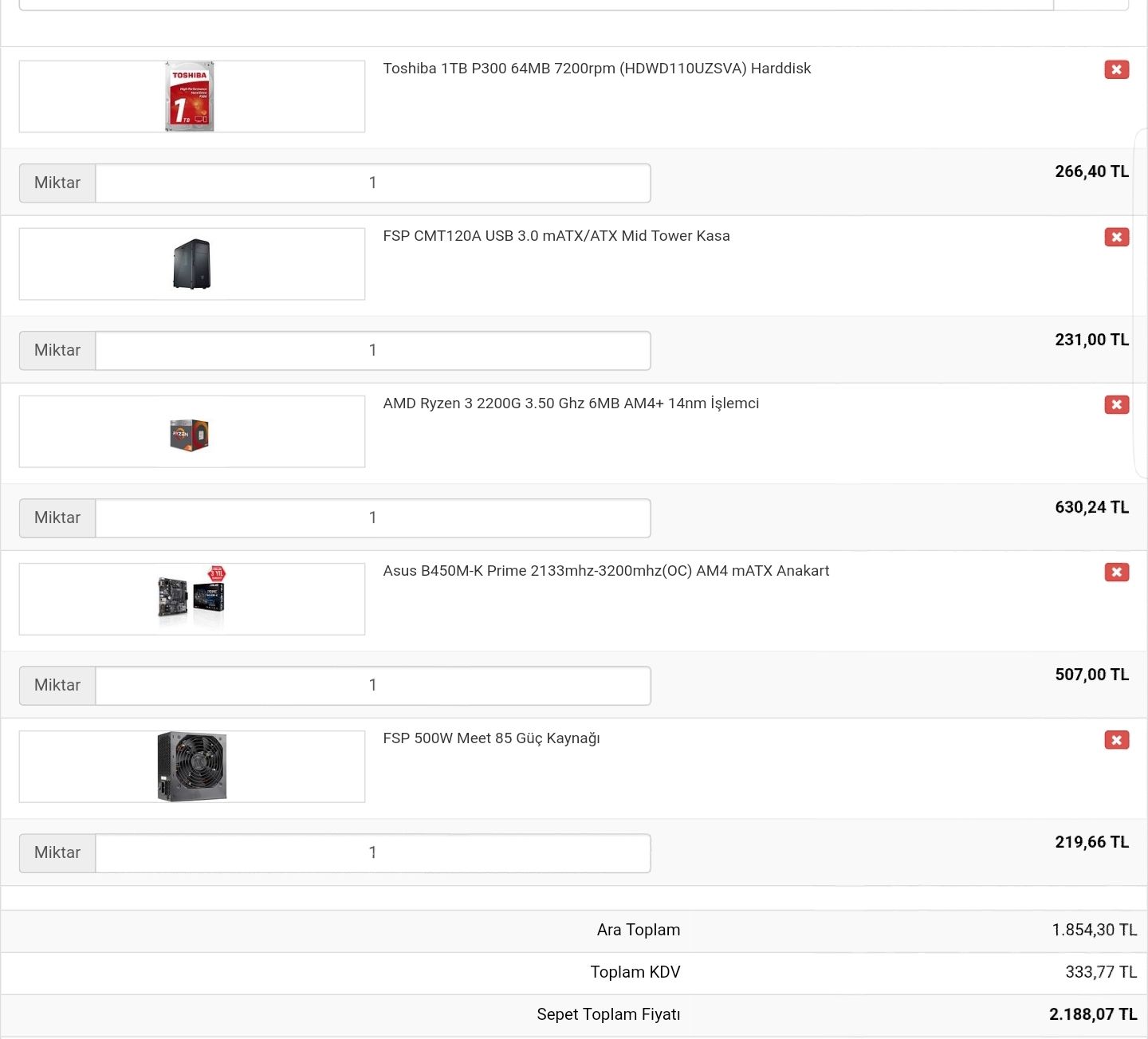This screenshot has width=1148, height=1039.
Task: Open the Asus B450M-K motherboard thumbnail
Action: (x=191, y=598)
